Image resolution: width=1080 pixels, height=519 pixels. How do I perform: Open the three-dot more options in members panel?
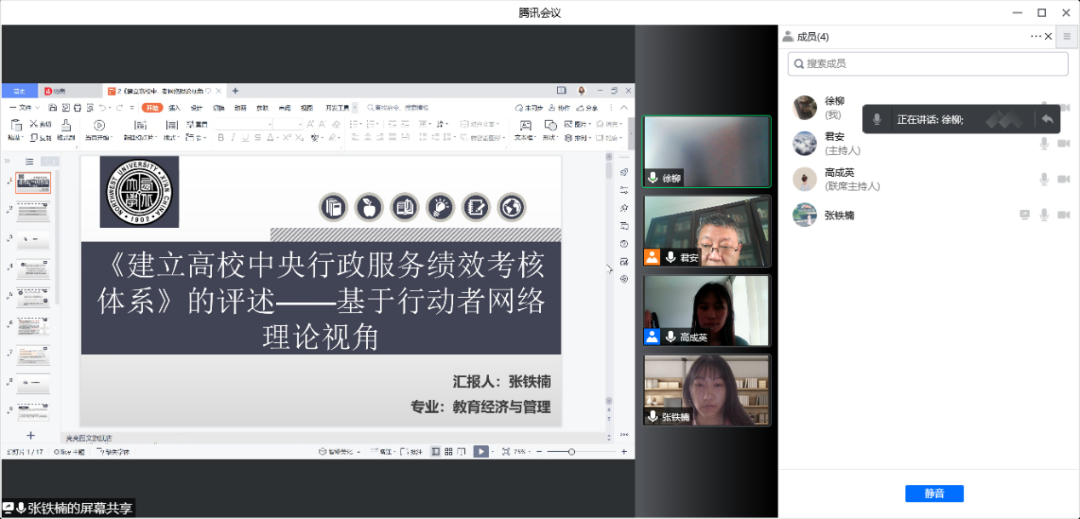[1036, 37]
